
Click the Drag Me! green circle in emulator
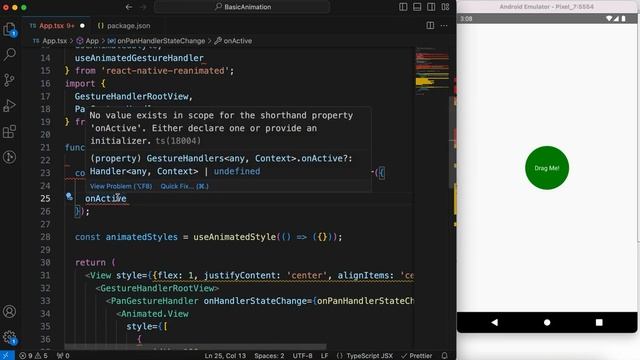(547, 168)
